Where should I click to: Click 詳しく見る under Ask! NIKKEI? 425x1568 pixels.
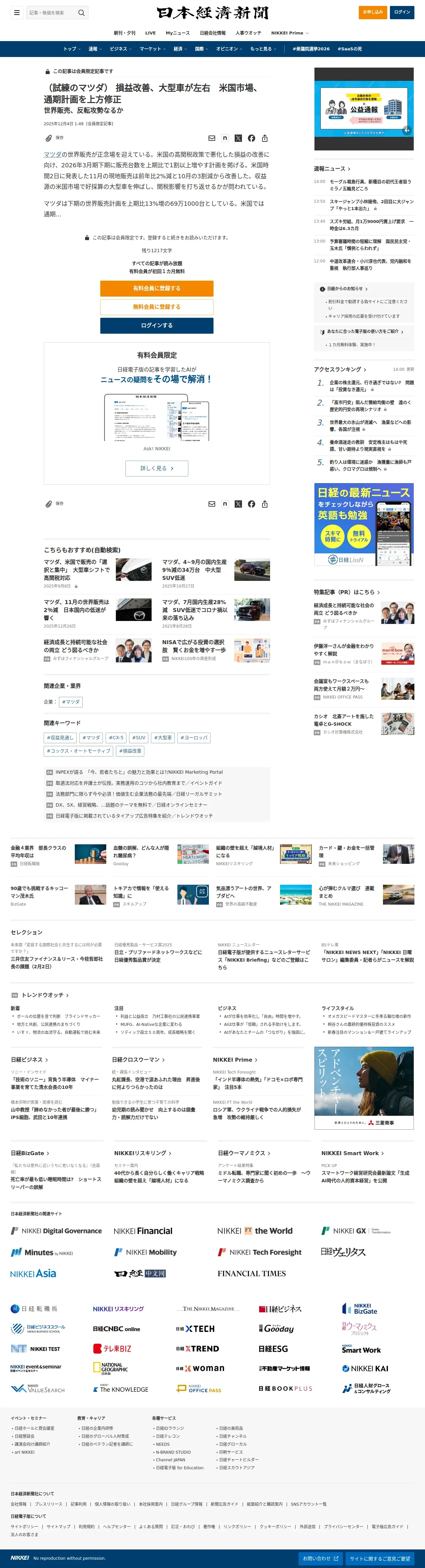157,468
